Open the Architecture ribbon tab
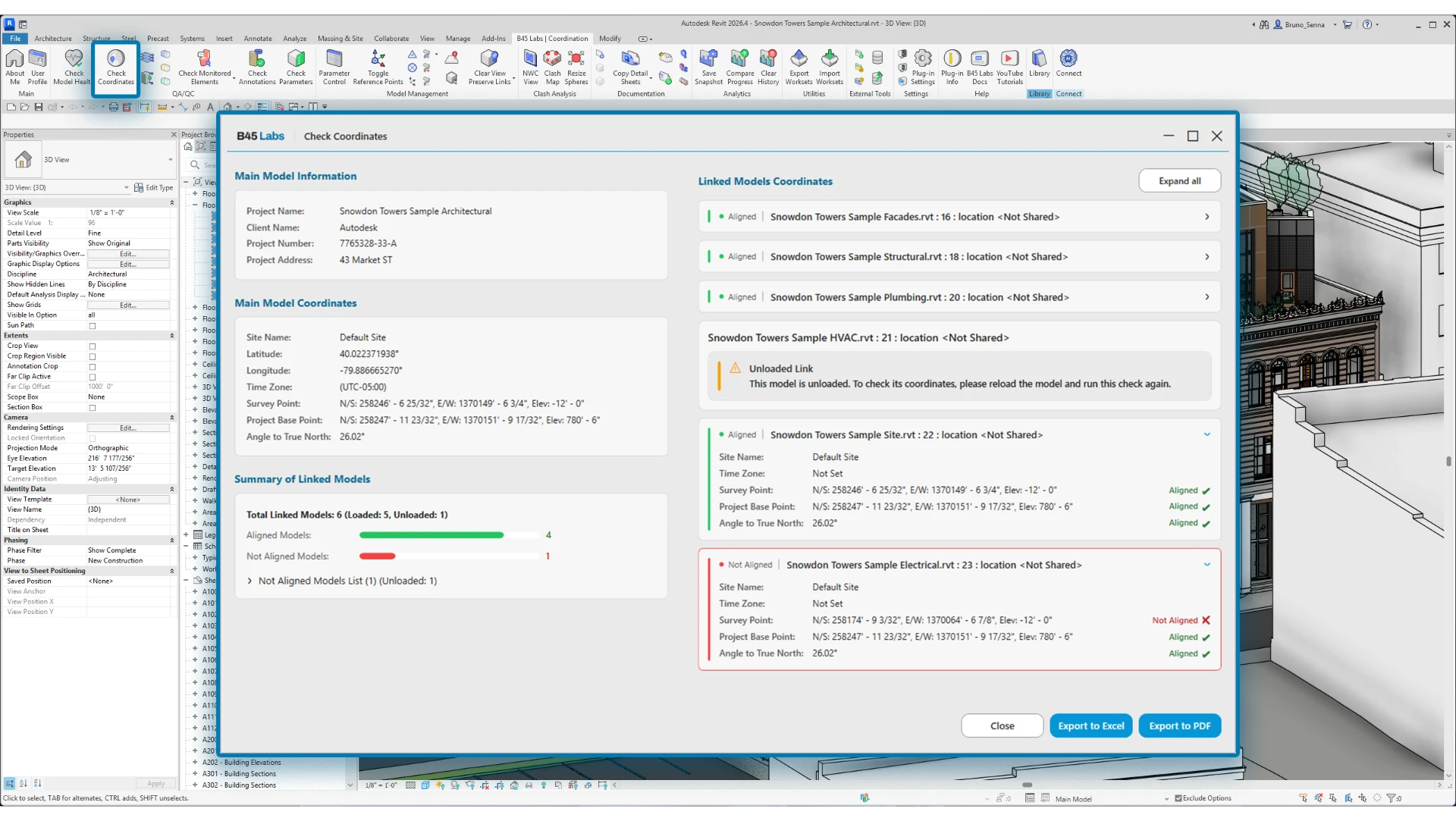This screenshot has width=1456, height=821. point(53,39)
